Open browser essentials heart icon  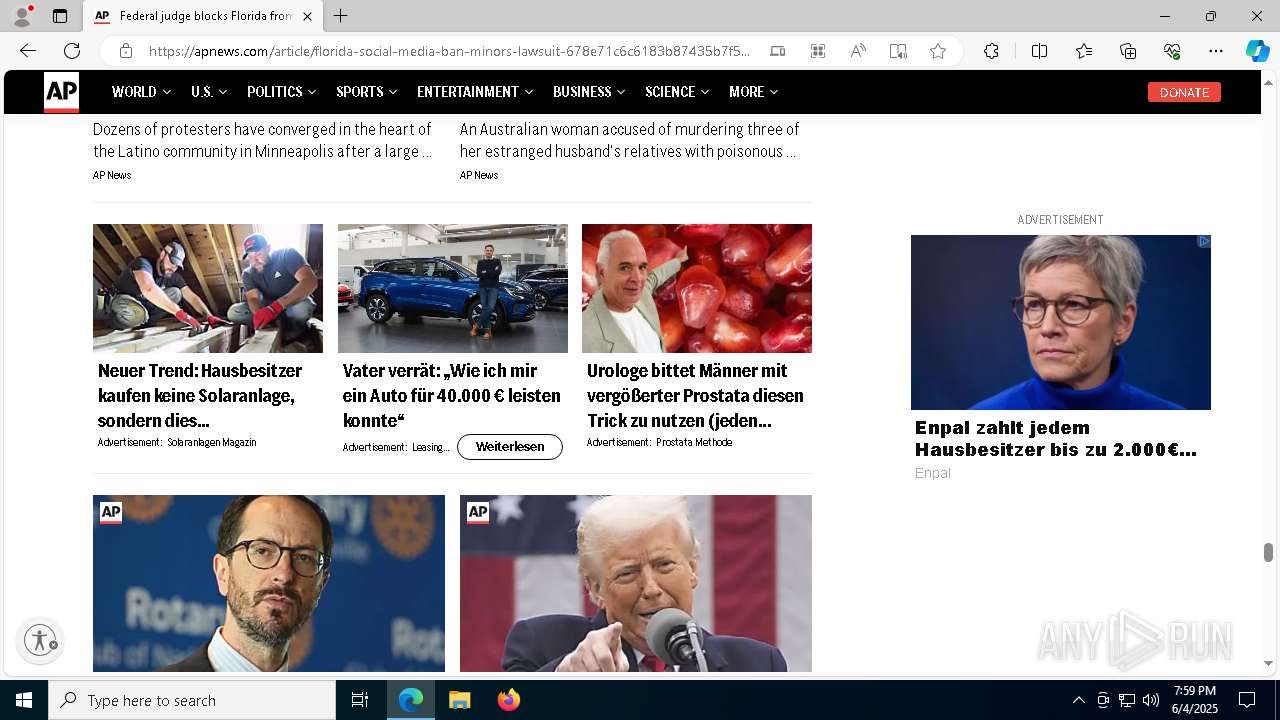tap(1172, 51)
